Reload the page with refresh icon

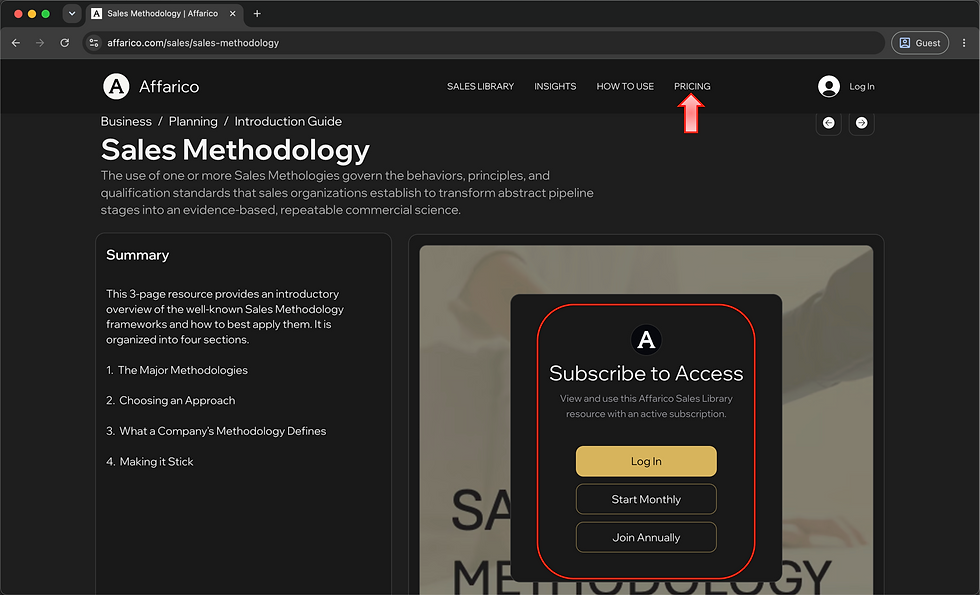click(x=64, y=42)
